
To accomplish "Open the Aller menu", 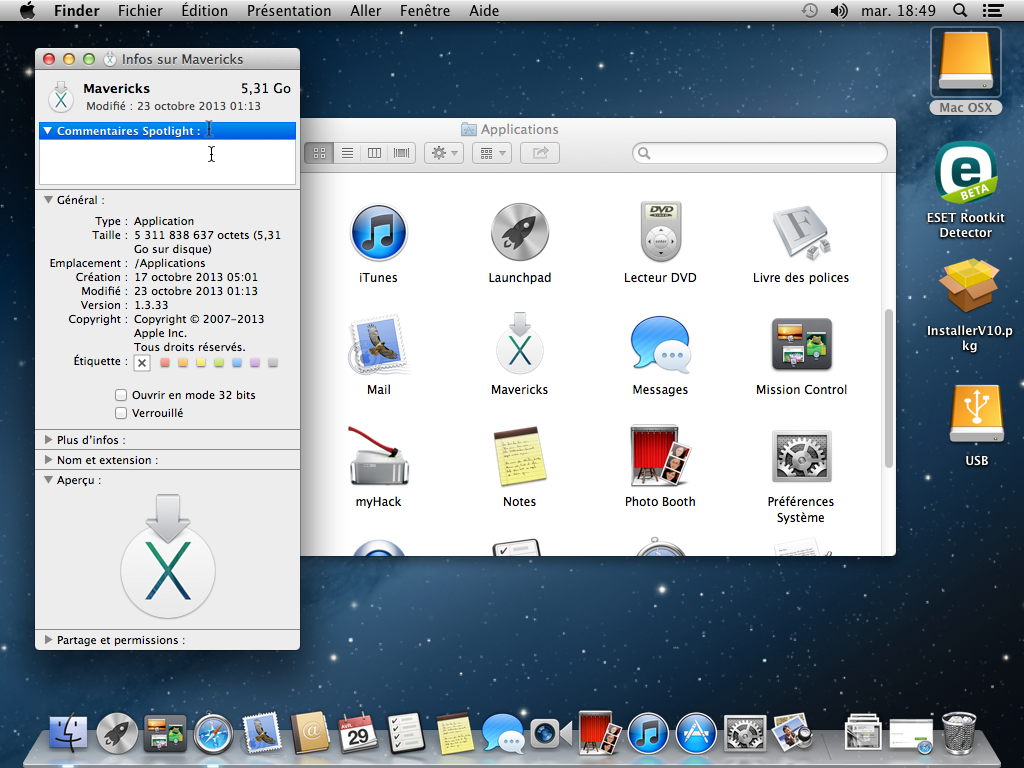I will pyautogui.click(x=365, y=10).
